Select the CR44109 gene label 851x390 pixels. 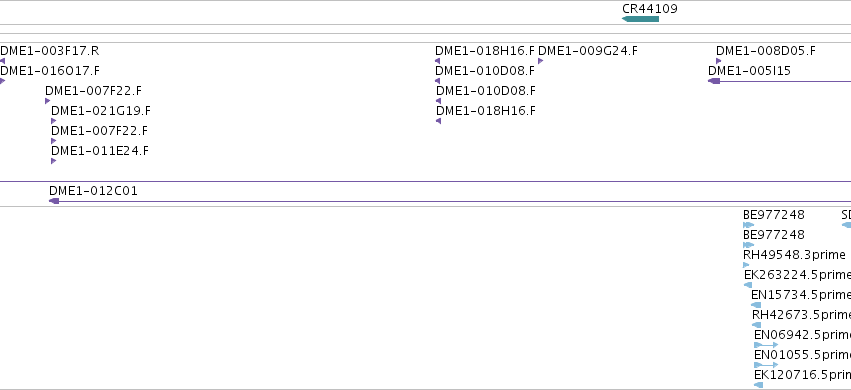click(650, 9)
